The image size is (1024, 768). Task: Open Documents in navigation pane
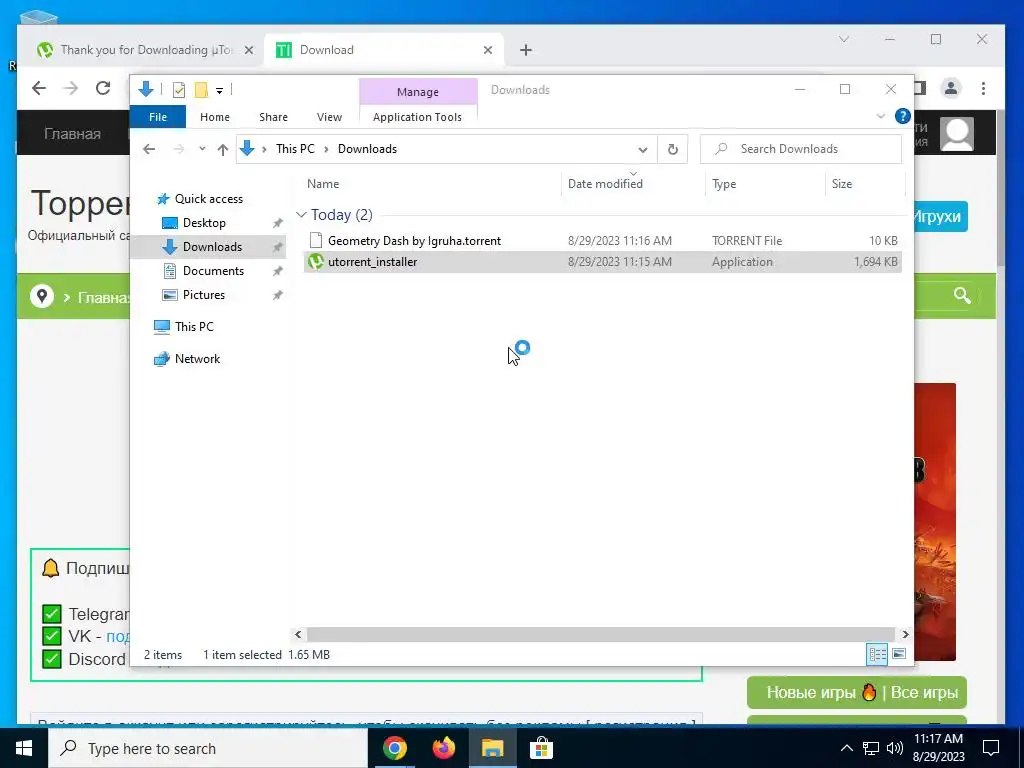pos(213,271)
